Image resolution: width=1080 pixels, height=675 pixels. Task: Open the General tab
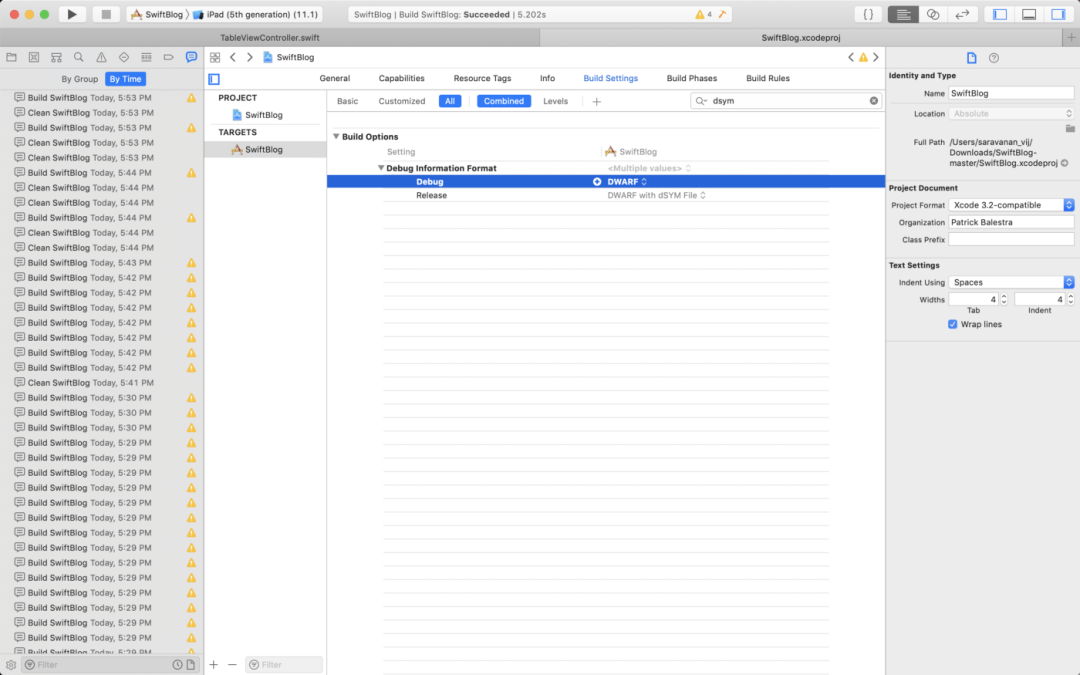point(335,79)
